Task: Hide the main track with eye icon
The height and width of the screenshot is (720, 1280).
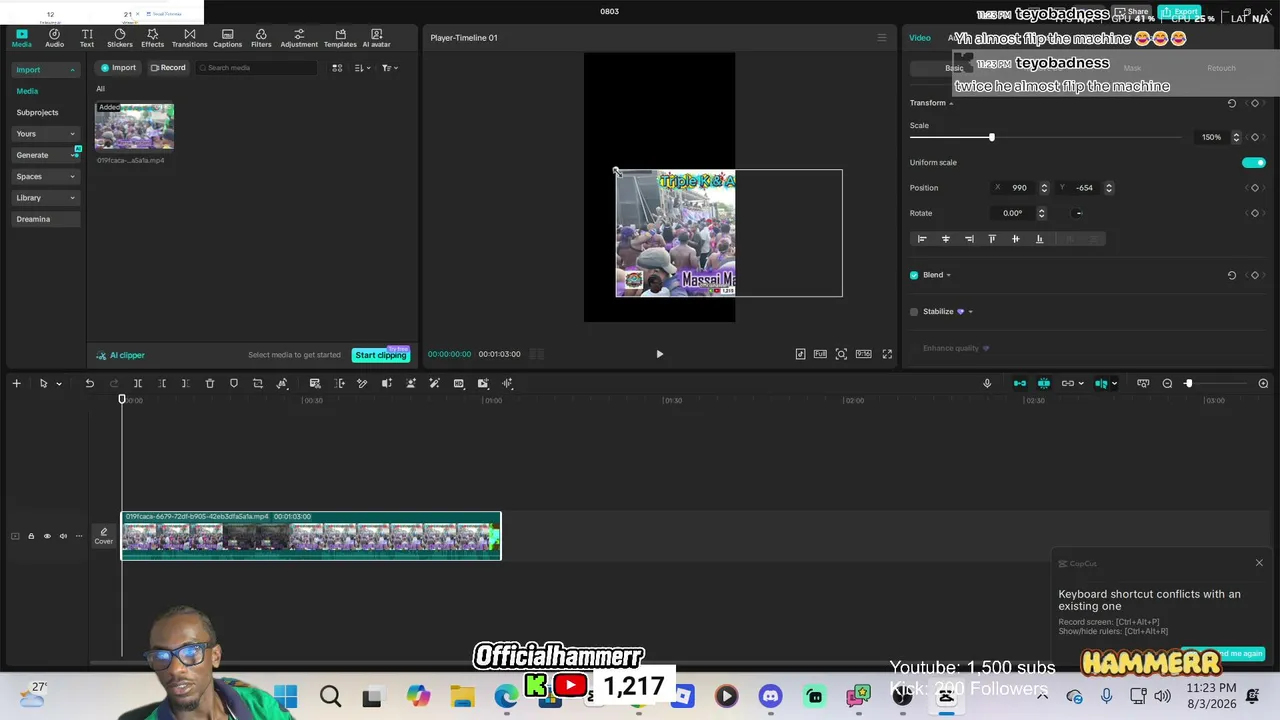Action: [x=47, y=536]
